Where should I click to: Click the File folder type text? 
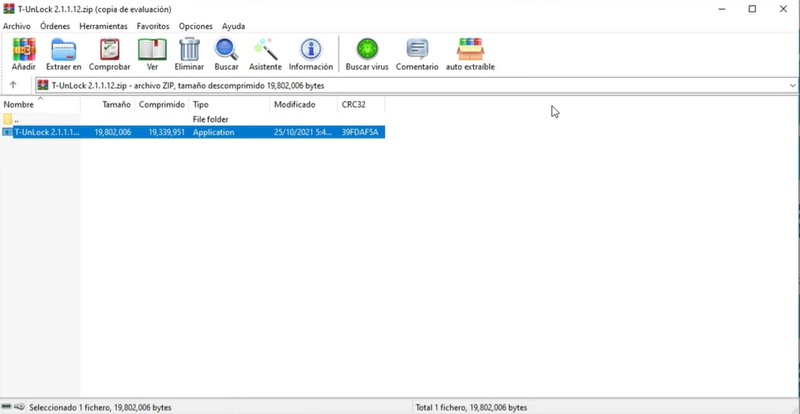[x=210, y=119]
